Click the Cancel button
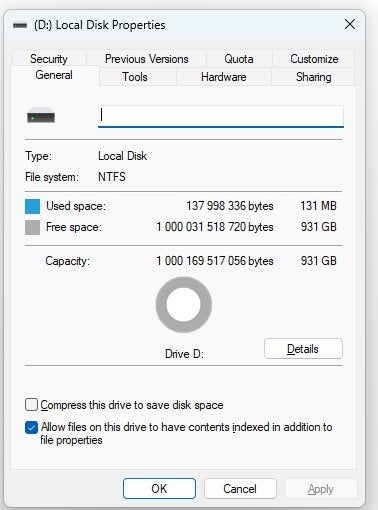Image resolution: width=378 pixels, height=510 pixels. [x=240, y=489]
